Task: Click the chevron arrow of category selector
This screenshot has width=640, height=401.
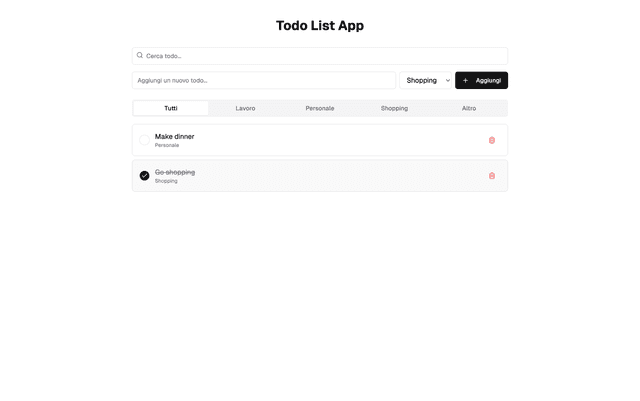Action: click(x=447, y=80)
